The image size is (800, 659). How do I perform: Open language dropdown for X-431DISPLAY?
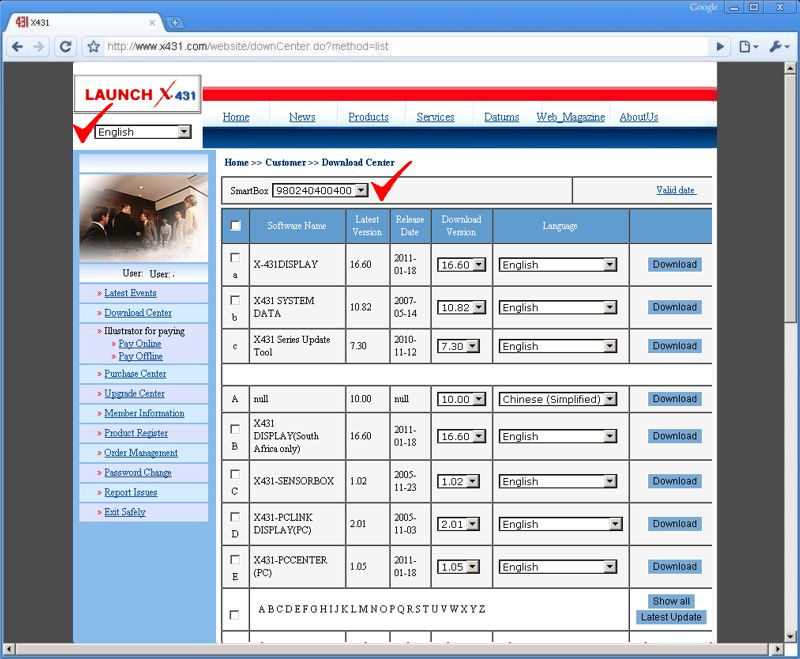click(558, 265)
